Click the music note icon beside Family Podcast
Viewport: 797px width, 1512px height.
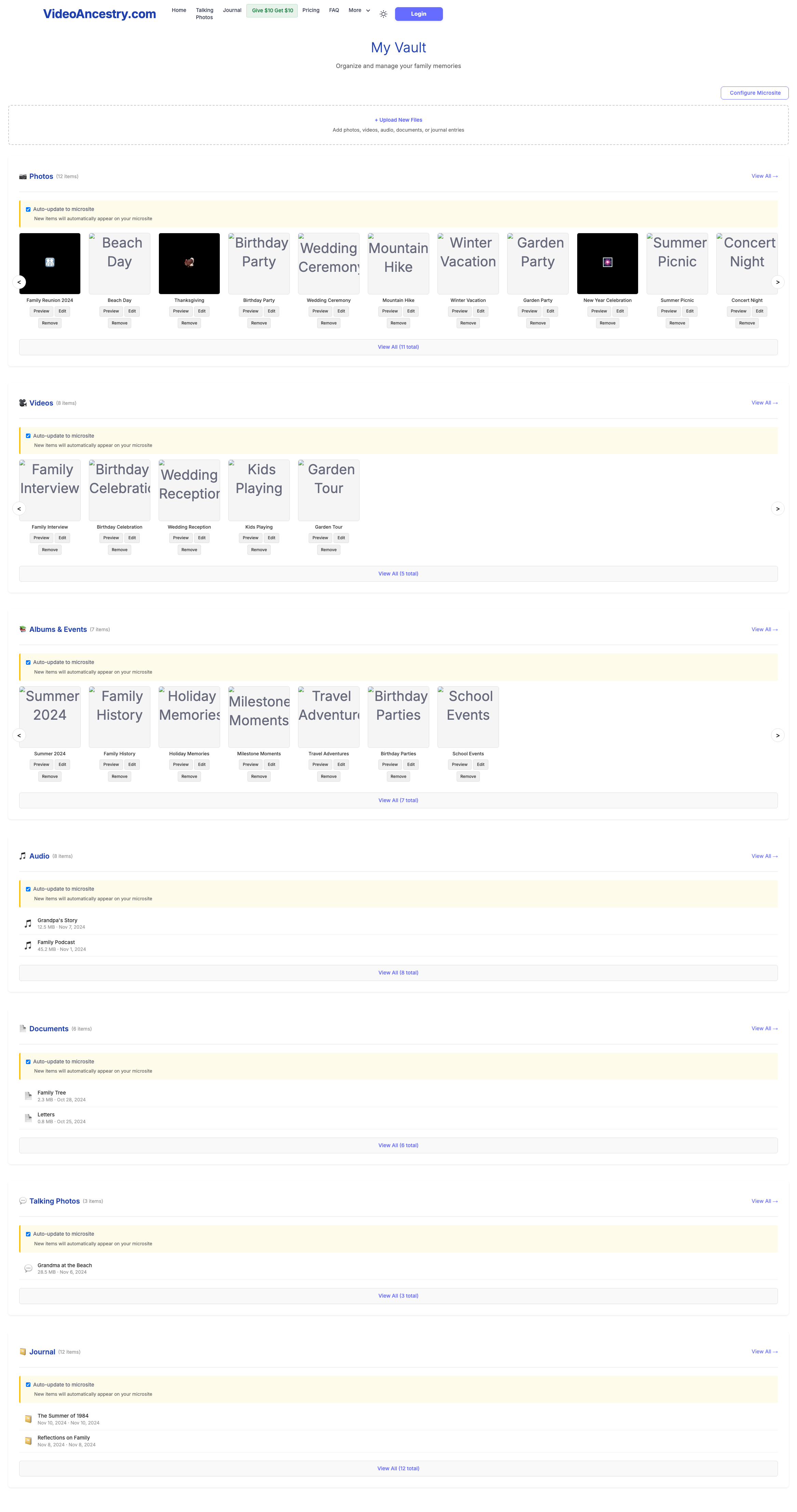click(x=28, y=945)
